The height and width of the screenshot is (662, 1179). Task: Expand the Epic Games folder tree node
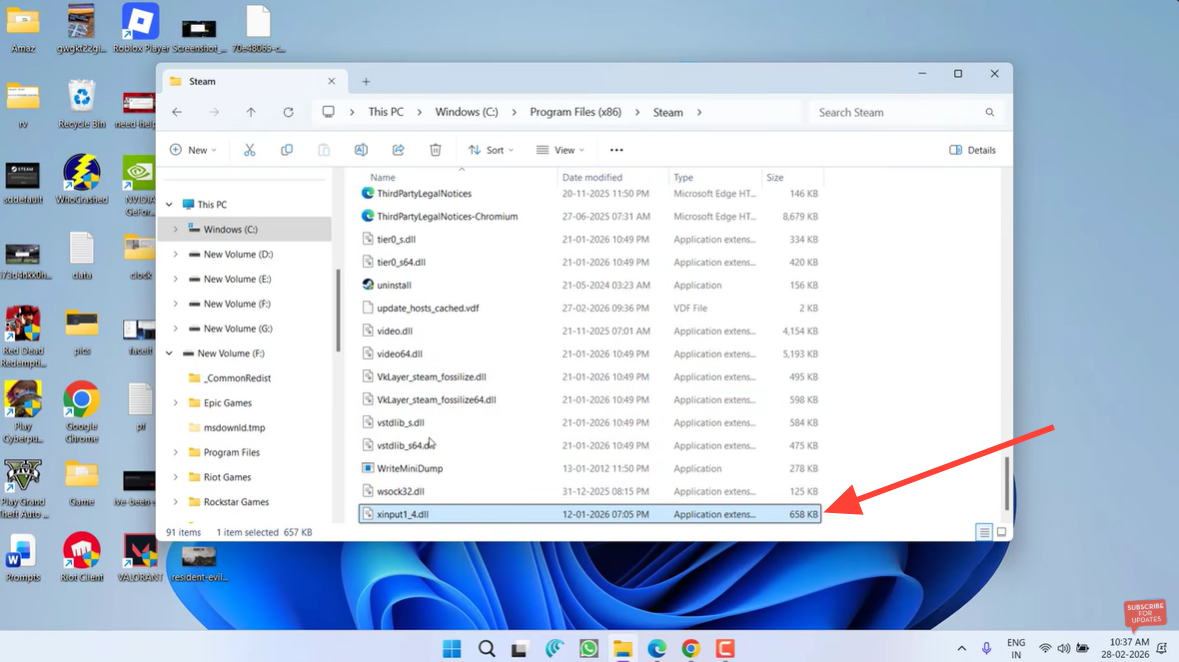tap(176, 403)
